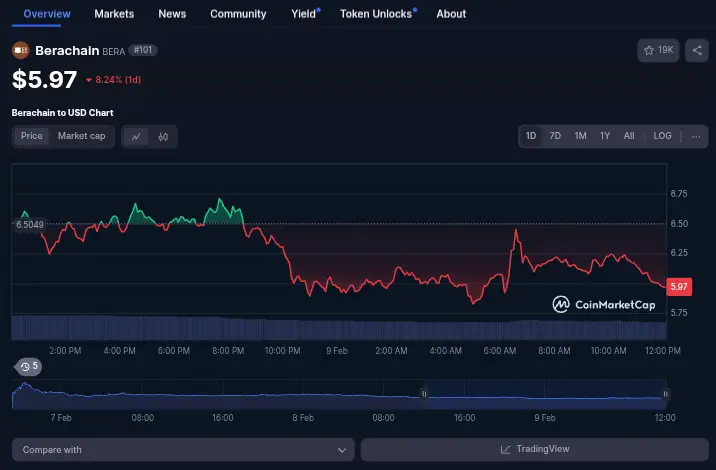This screenshot has width=716, height=470.
Task: Click the 5.97 current price label
Action: [679, 287]
